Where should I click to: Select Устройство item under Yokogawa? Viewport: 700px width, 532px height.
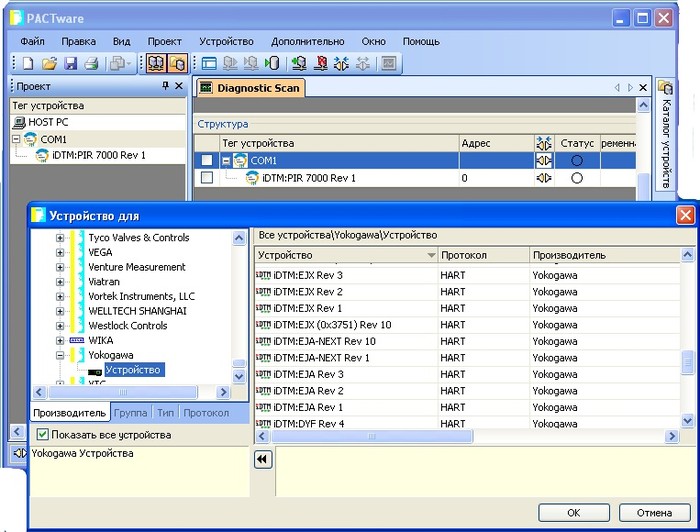pos(133,370)
